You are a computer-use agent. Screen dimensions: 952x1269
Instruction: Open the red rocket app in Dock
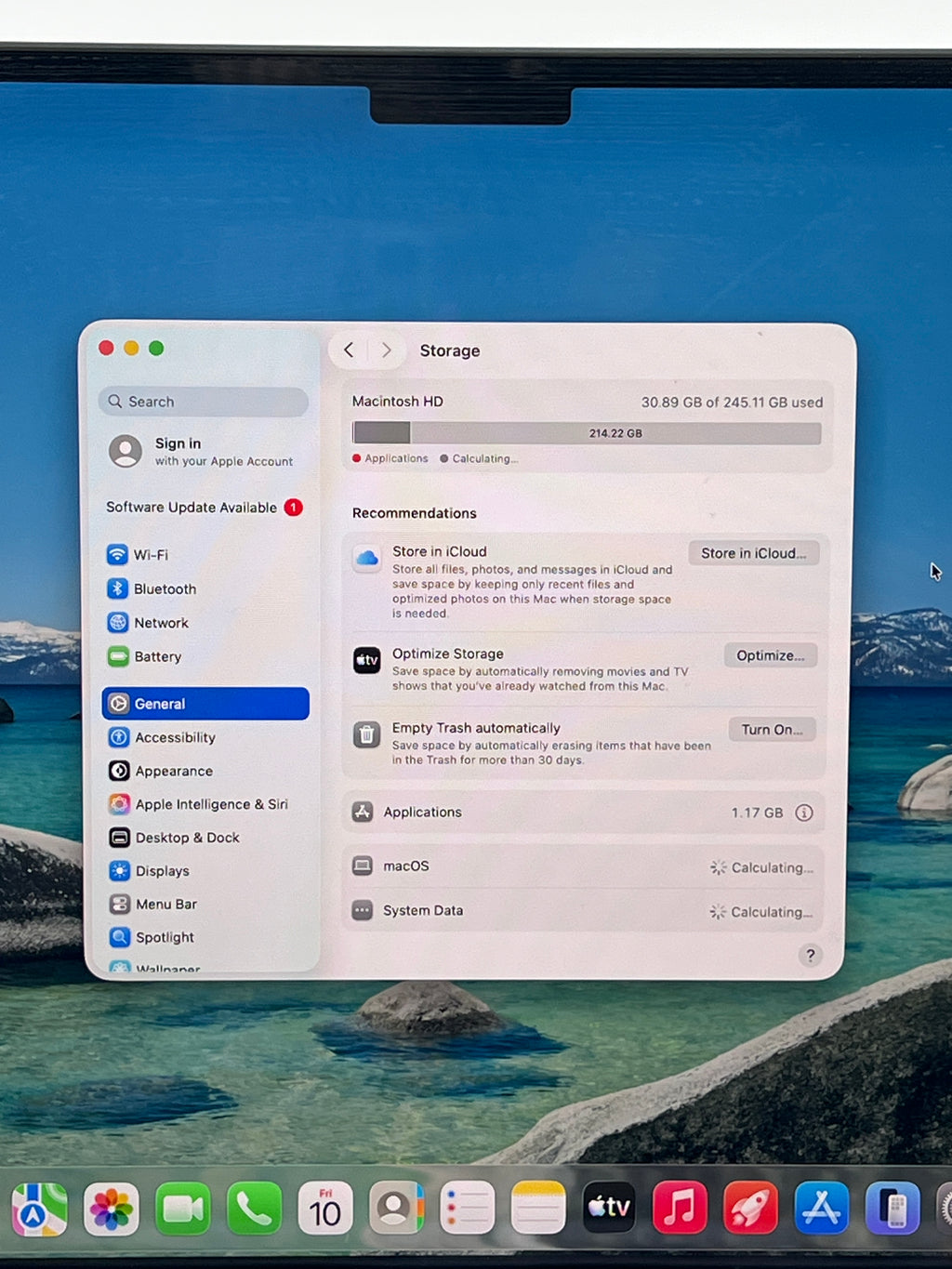pyautogui.click(x=750, y=1210)
